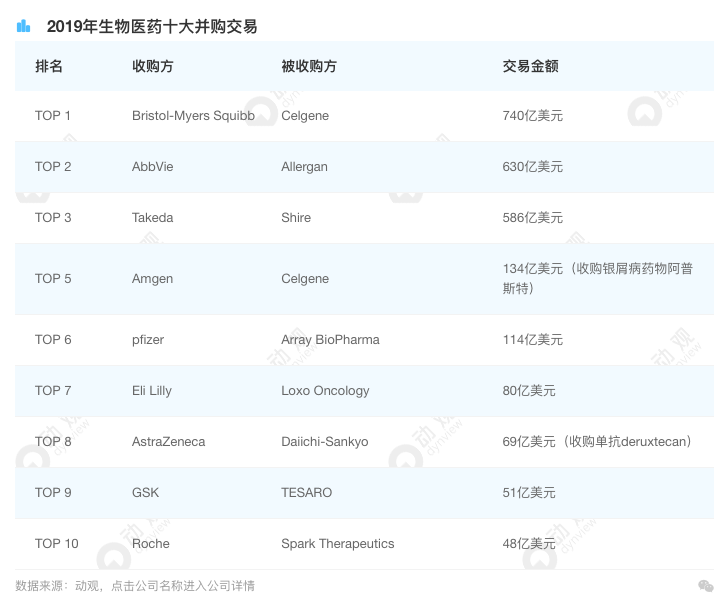Click the 收购方 column header
This screenshot has height=609, width=726.
pyautogui.click(x=152, y=66)
